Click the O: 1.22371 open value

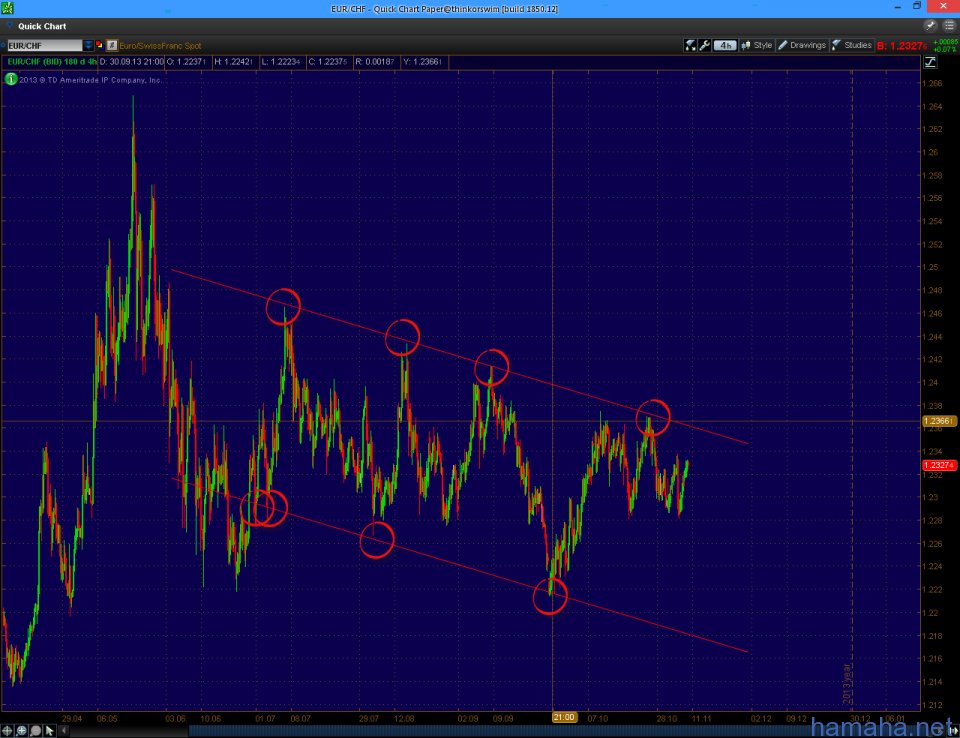pyautogui.click(x=187, y=62)
